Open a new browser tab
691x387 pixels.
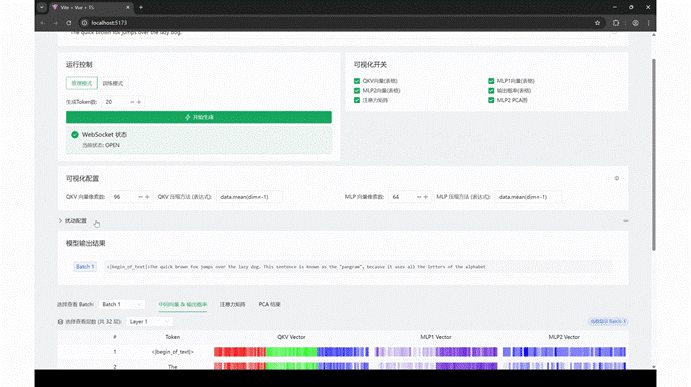[x=141, y=7]
